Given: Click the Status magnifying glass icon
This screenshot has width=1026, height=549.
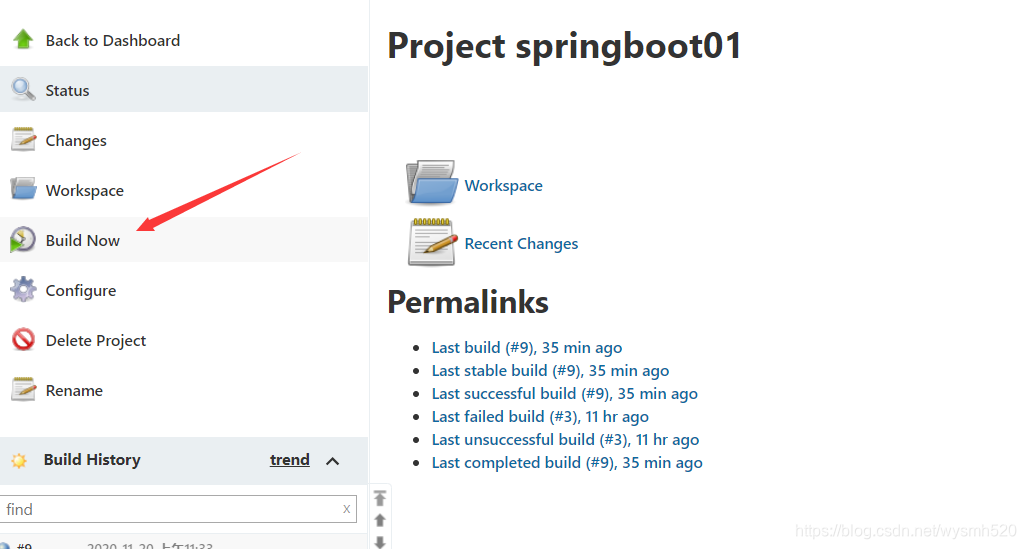Looking at the screenshot, I should 23,90.
